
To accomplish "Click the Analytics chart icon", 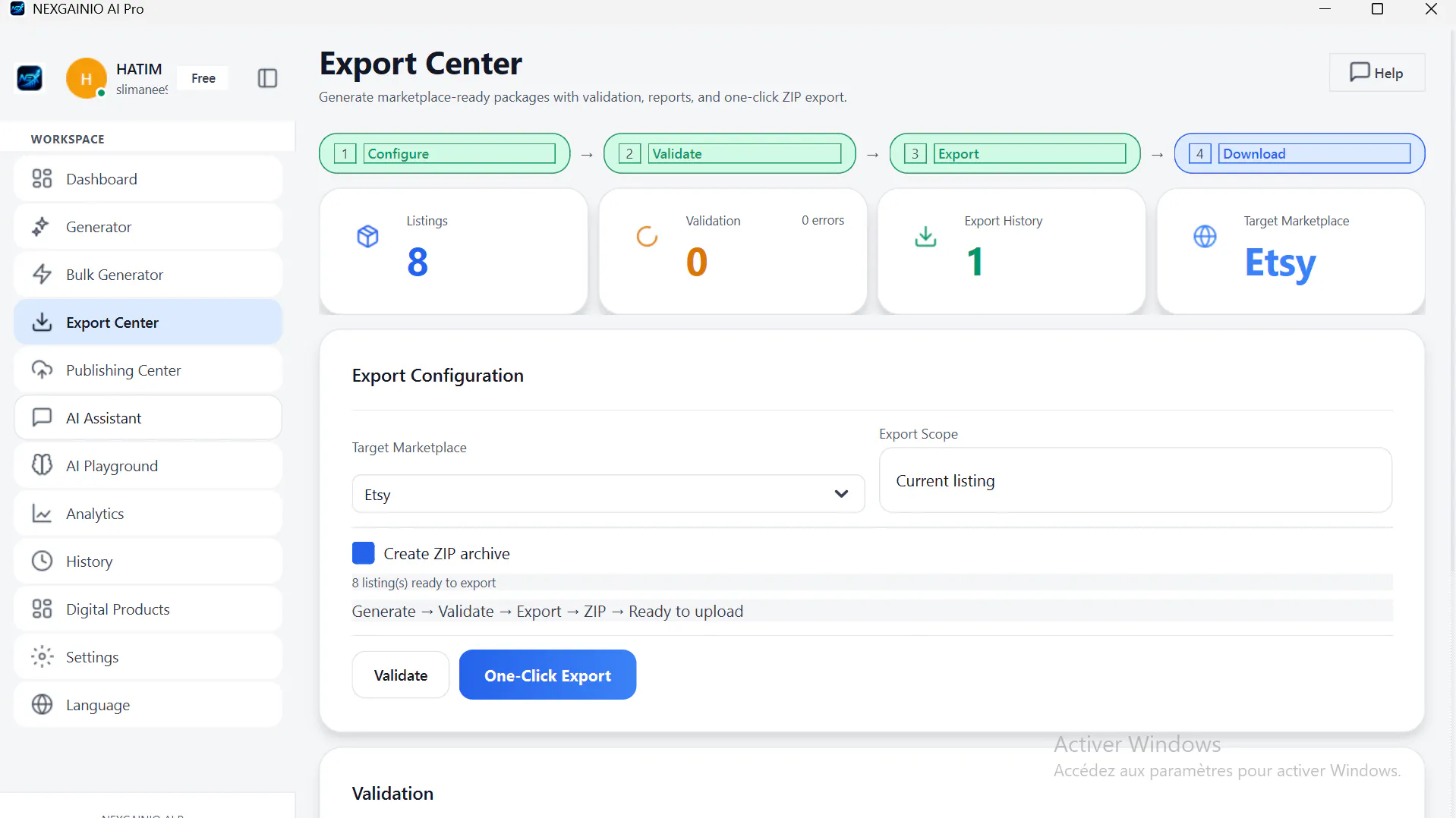I will pos(42,513).
